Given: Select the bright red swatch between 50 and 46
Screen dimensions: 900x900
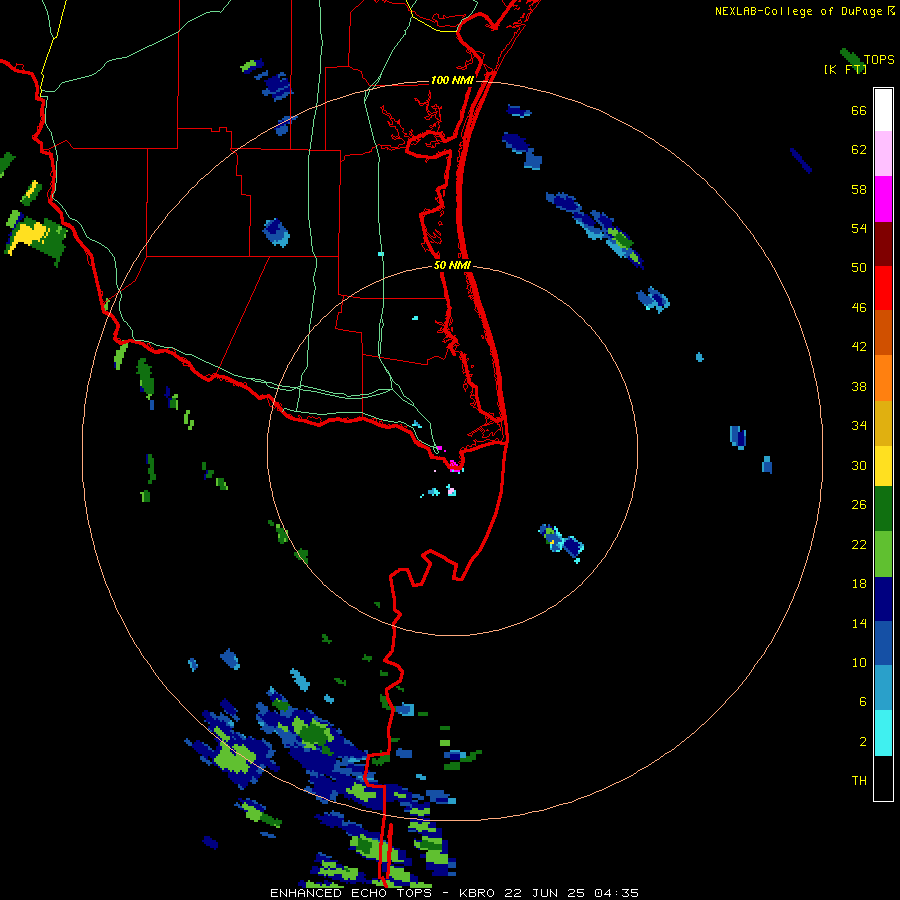Looking at the screenshot, I should [x=883, y=288].
